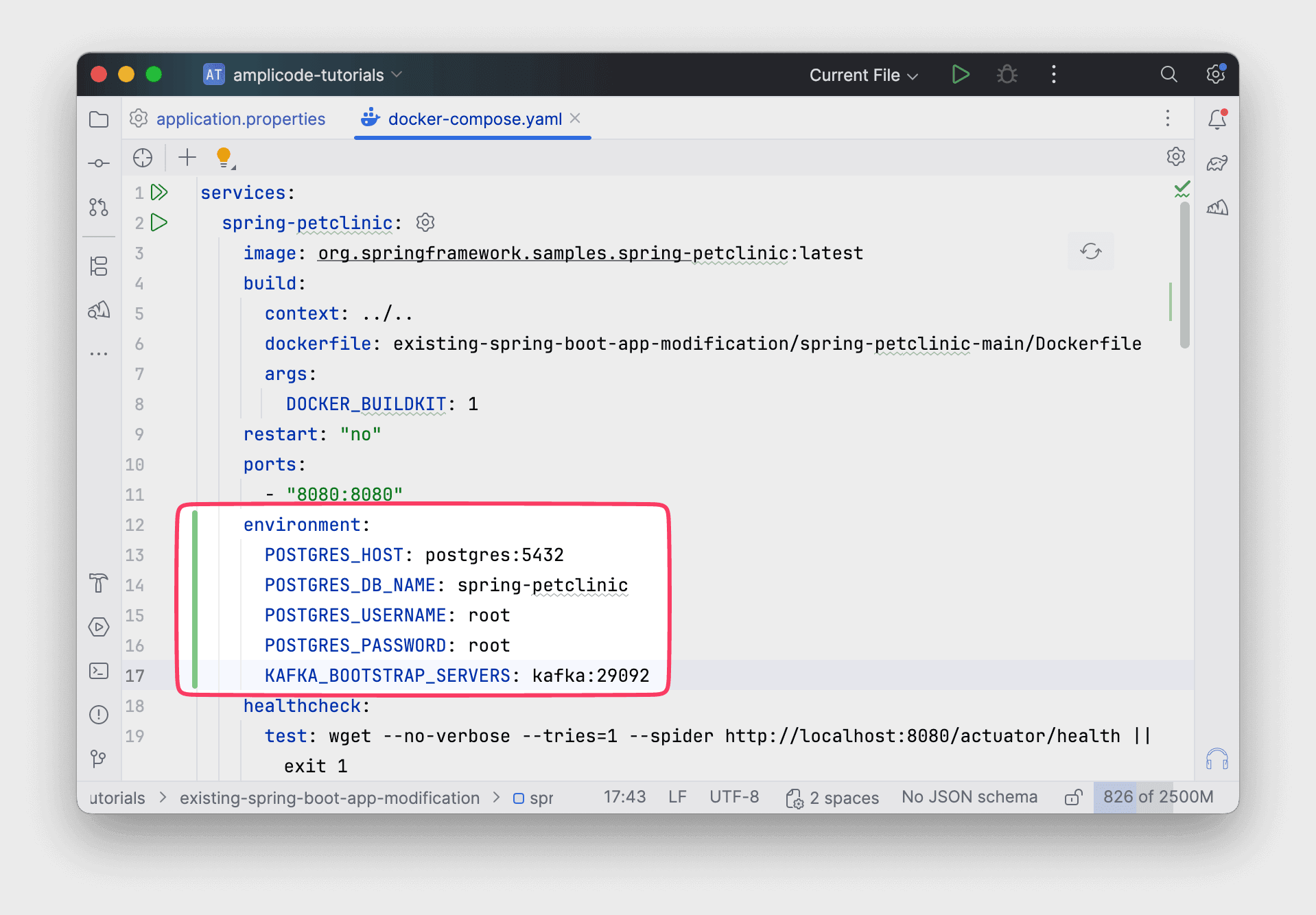
Task: Click the Run green play button in title bar
Action: coord(961,74)
